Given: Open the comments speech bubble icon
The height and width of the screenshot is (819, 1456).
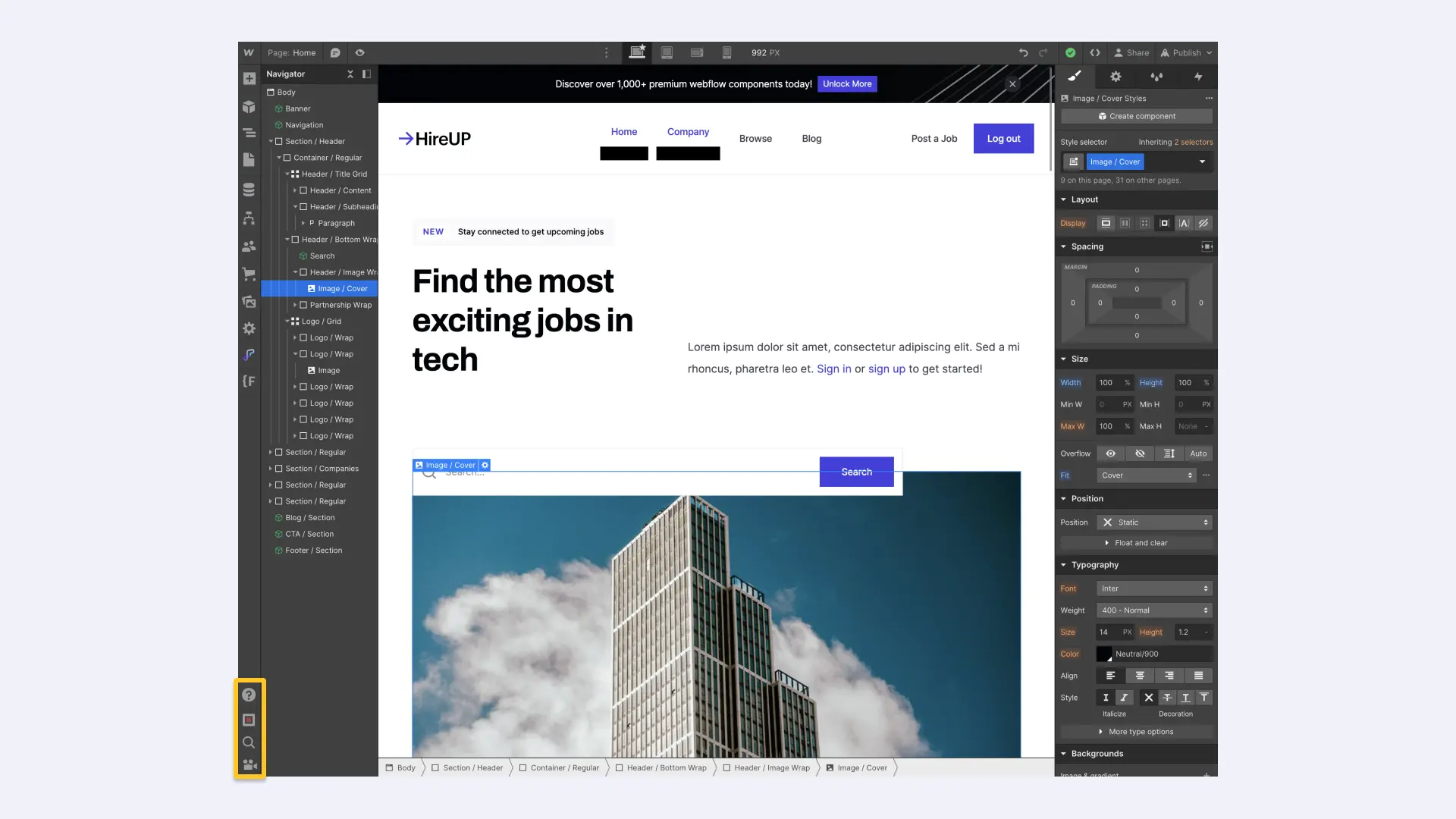Looking at the screenshot, I should tap(335, 53).
